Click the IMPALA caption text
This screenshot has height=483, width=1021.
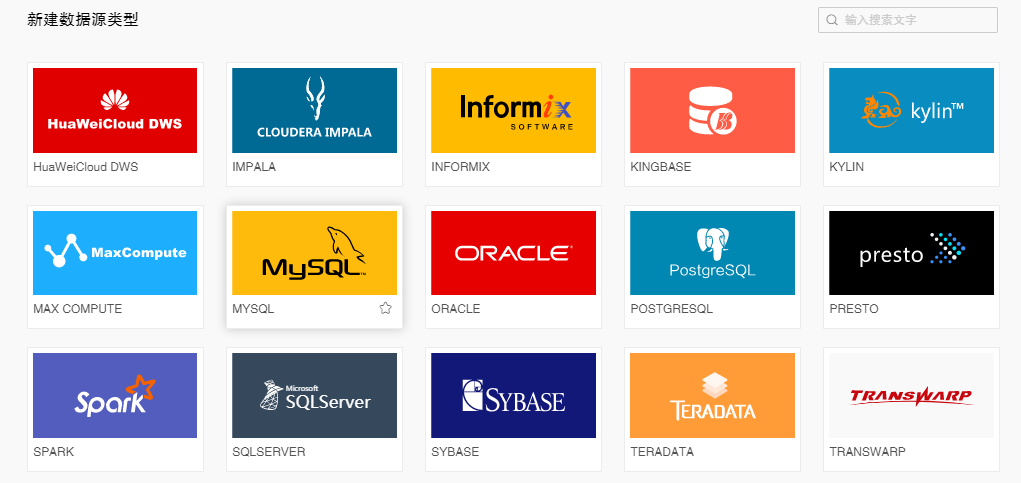(254, 167)
